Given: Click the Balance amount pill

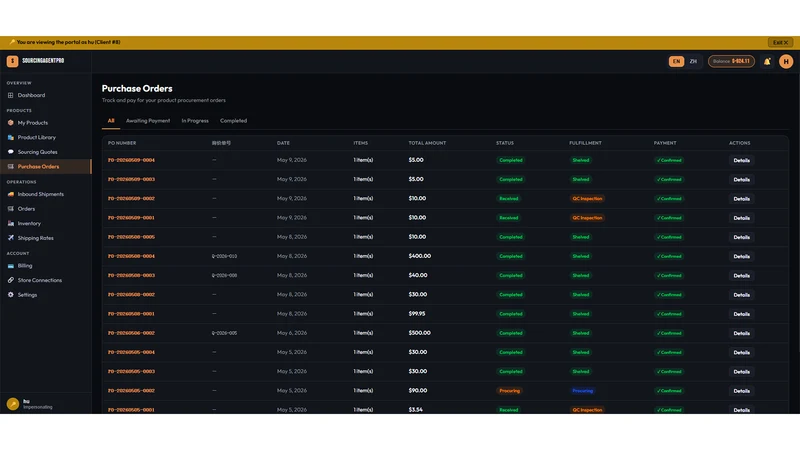Looking at the screenshot, I should [x=731, y=61].
